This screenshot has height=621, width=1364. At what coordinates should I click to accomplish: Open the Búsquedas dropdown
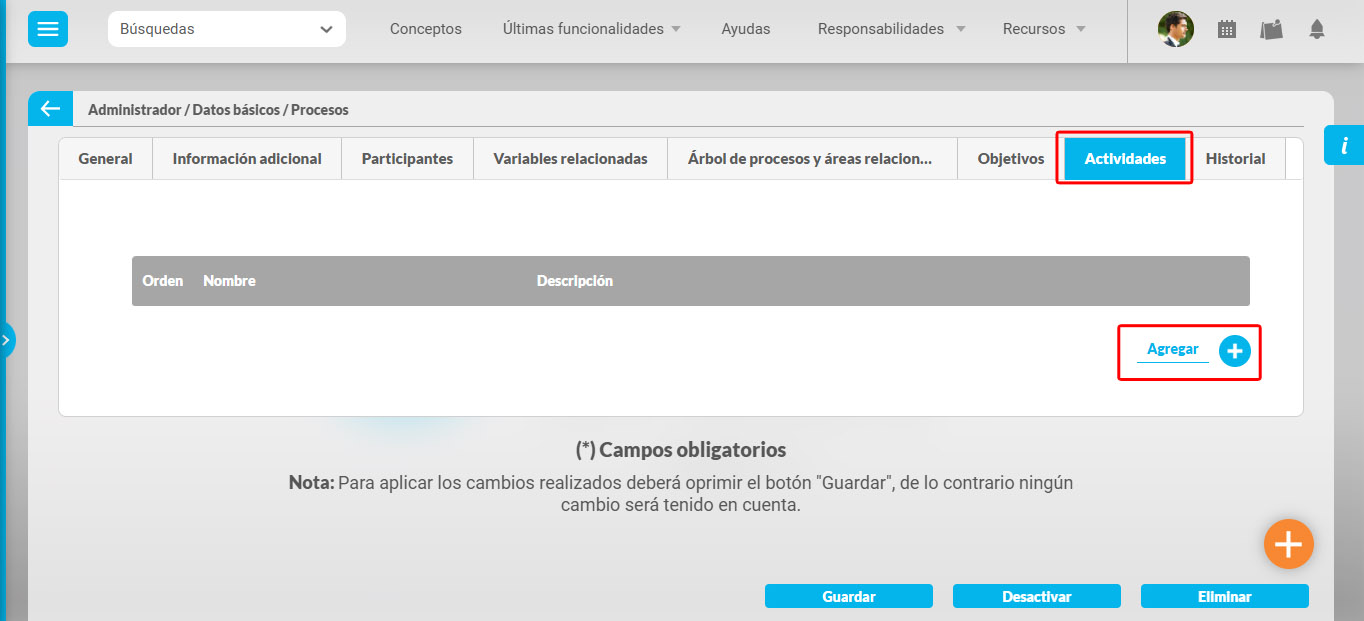pos(226,30)
